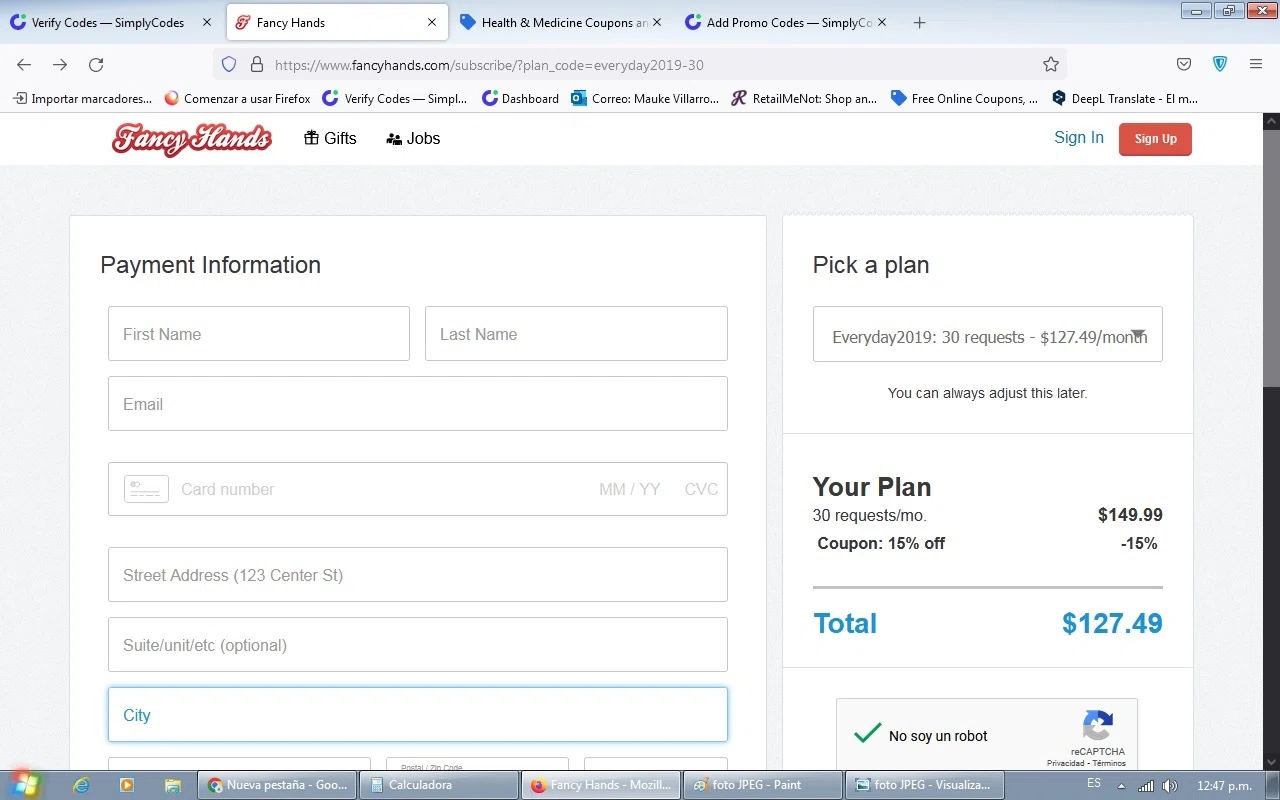Switch to foto JPEG - Paint window
This screenshot has width=1280, height=800.
coord(762,785)
